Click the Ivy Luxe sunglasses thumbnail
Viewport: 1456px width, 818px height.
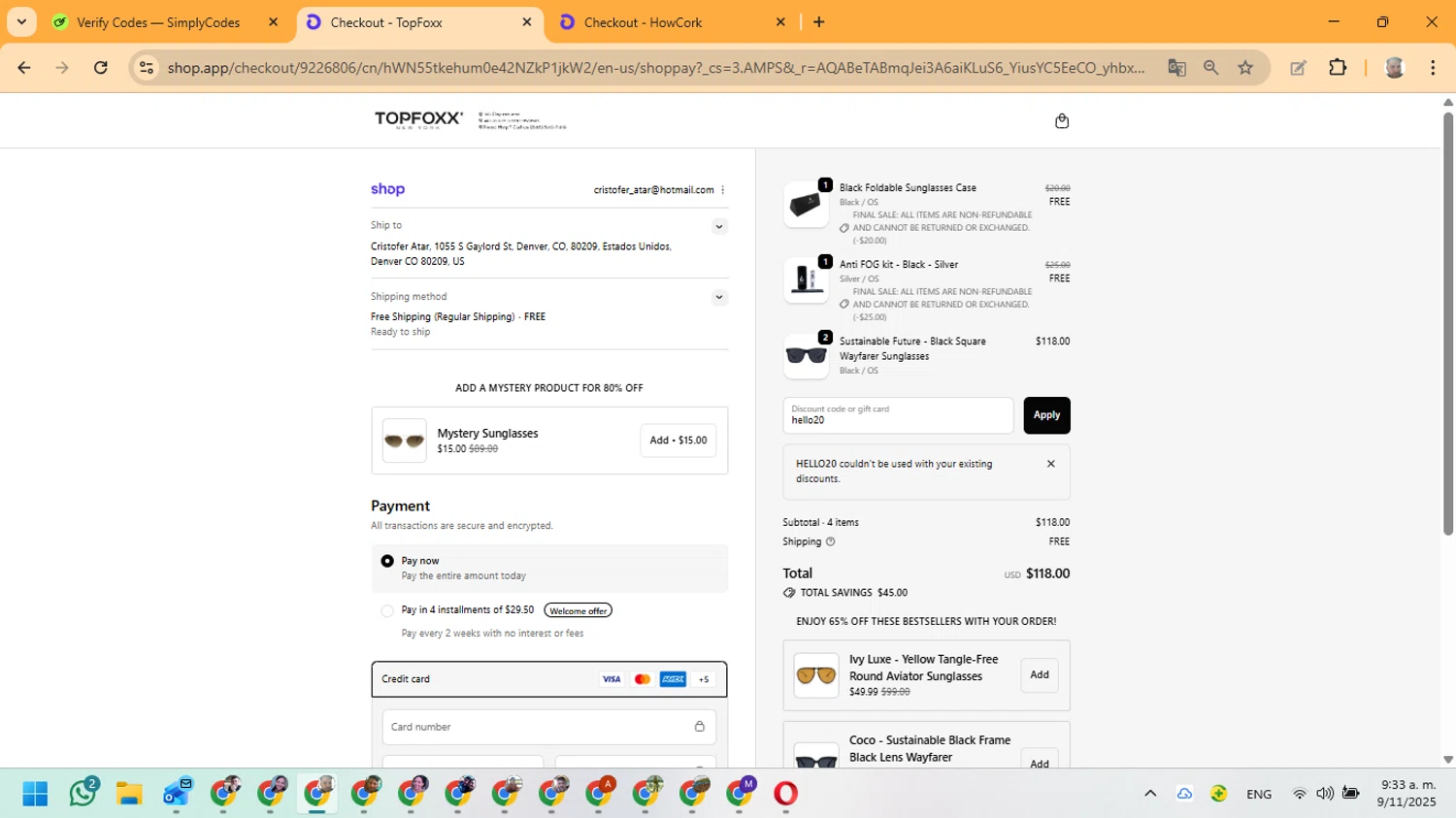click(x=816, y=674)
